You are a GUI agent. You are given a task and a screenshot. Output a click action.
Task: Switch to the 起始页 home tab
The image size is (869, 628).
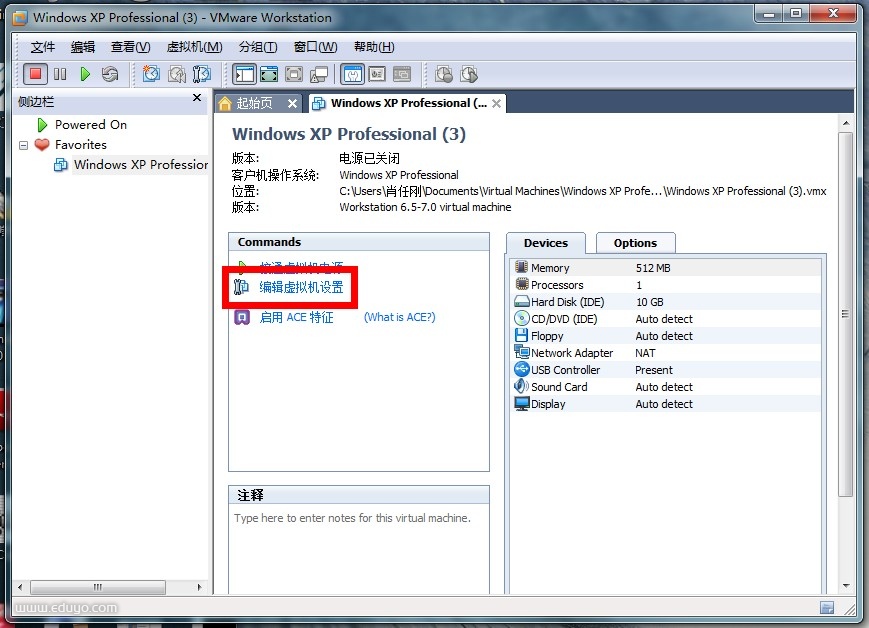(253, 103)
